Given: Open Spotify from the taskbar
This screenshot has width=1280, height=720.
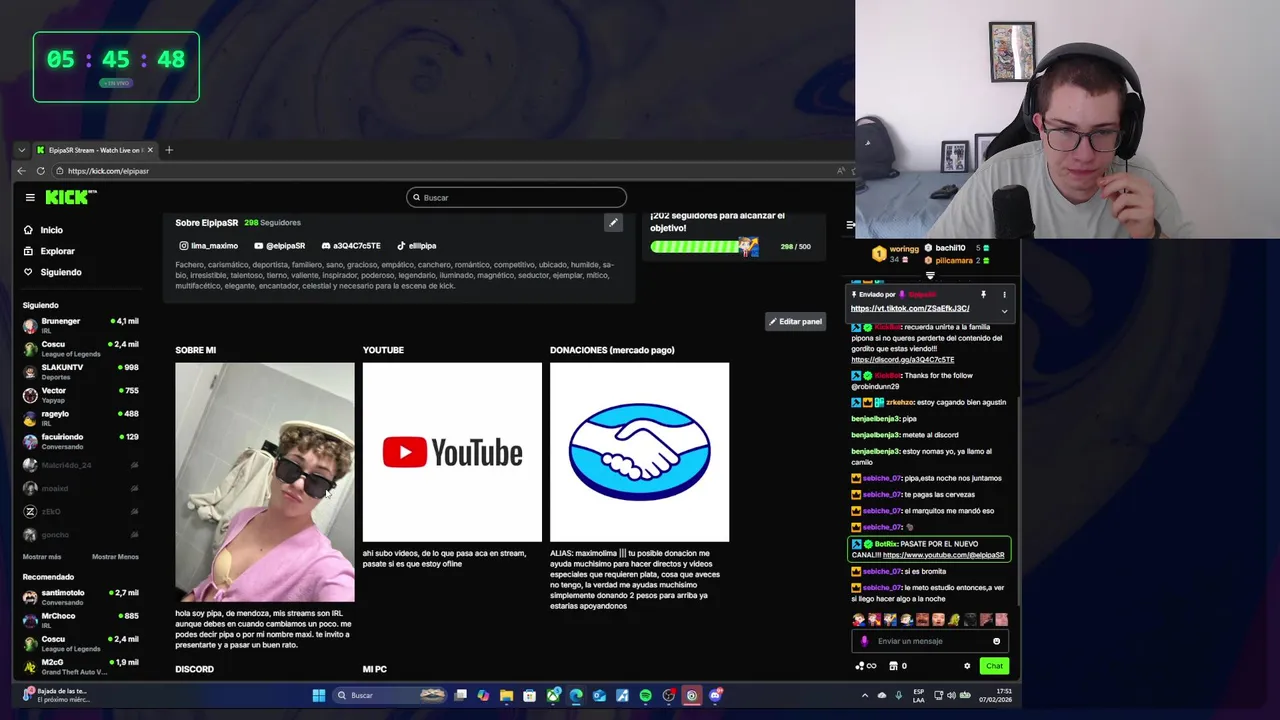Looking at the screenshot, I should click(x=645, y=695).
